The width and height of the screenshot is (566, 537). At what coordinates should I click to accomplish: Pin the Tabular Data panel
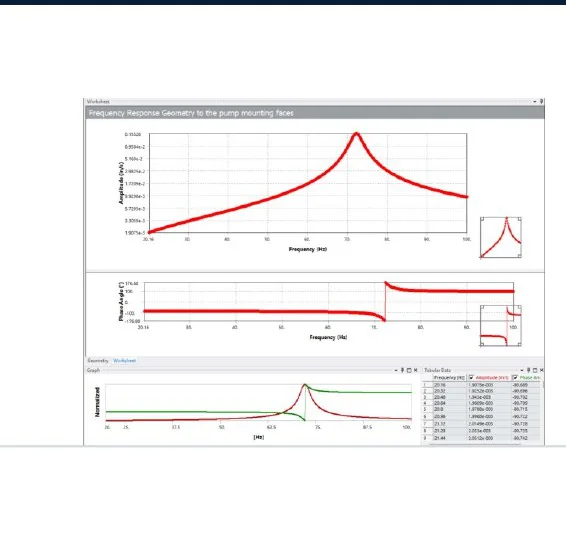[x=528, y=370]
